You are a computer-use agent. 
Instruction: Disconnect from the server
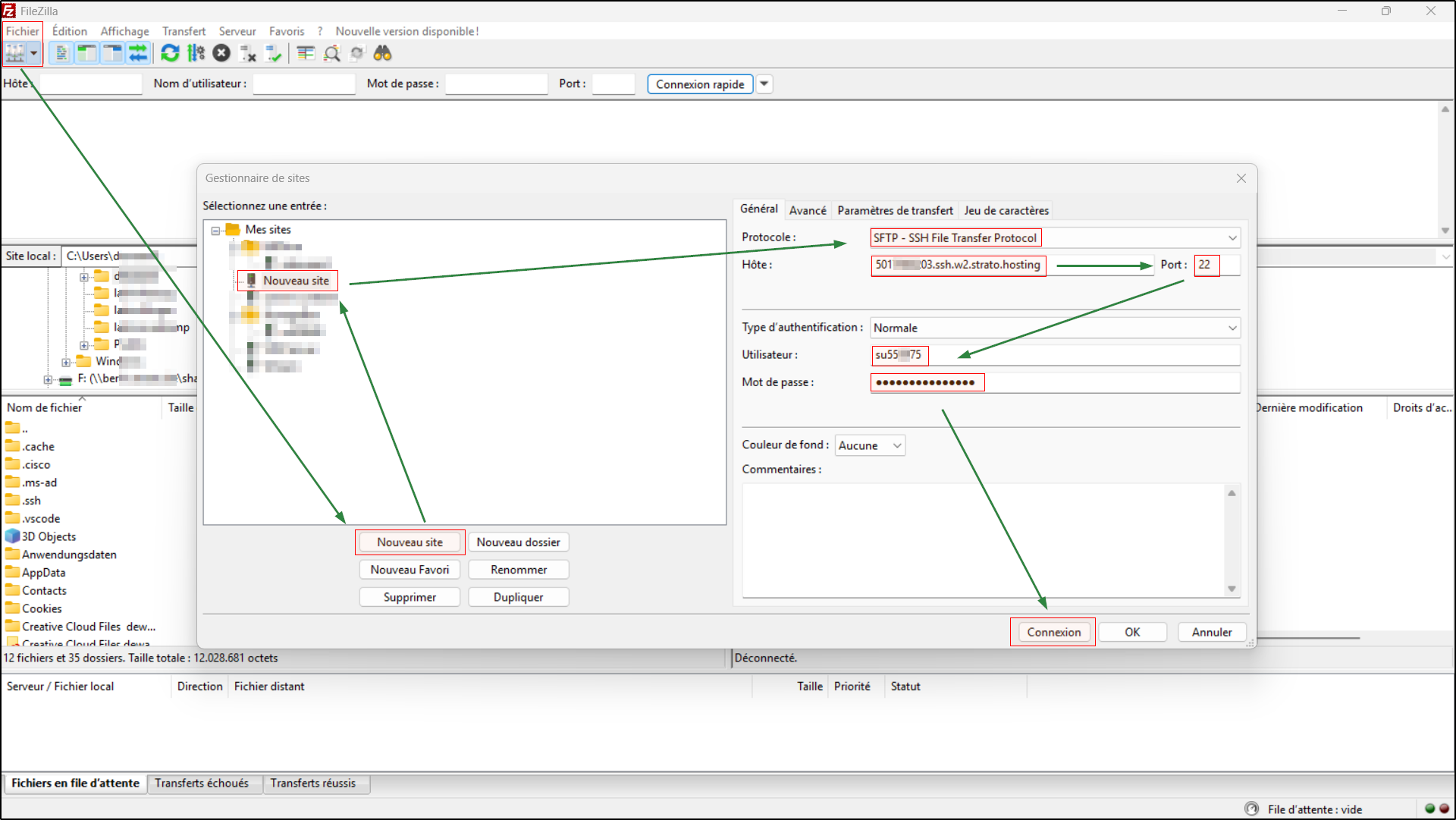coord(248,53)
